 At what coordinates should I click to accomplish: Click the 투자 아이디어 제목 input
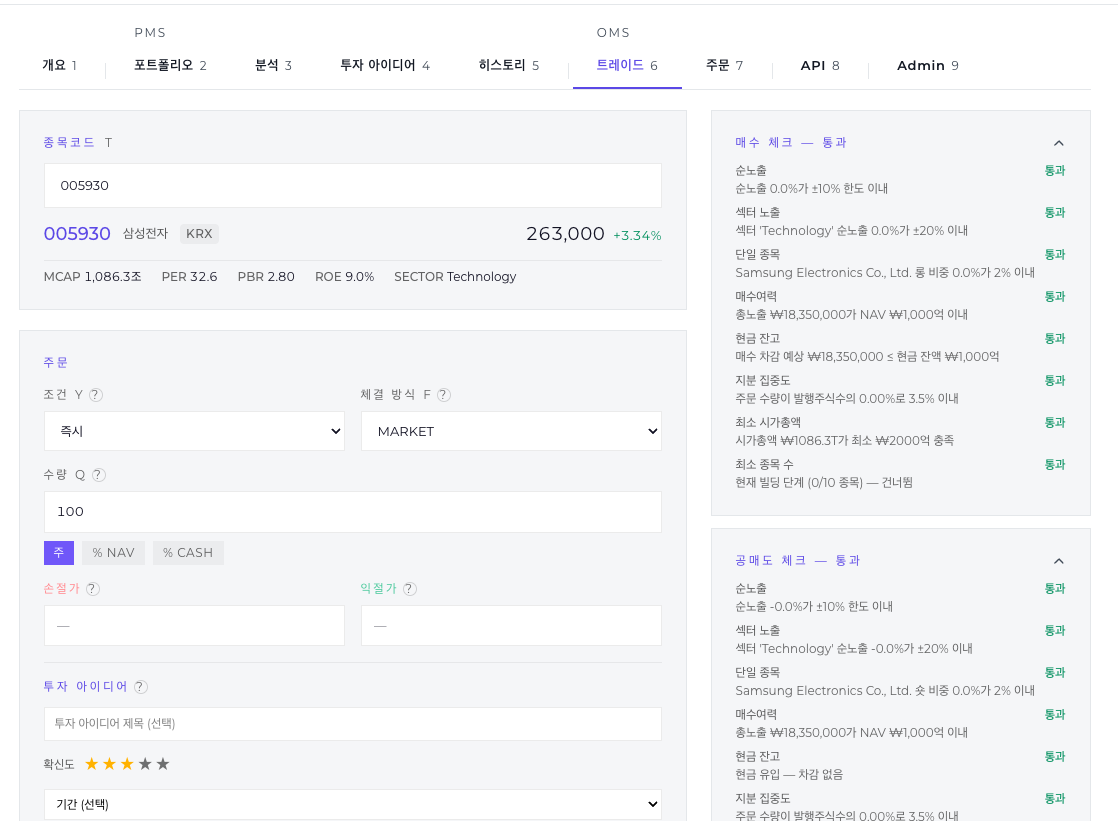[x=353, y=724]
